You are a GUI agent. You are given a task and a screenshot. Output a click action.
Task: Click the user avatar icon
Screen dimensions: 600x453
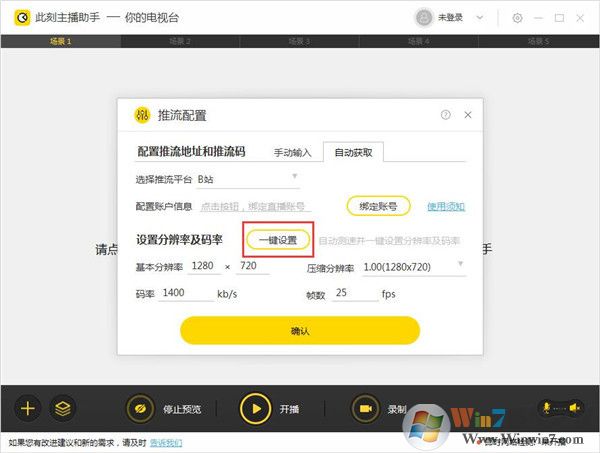[424, 18]
